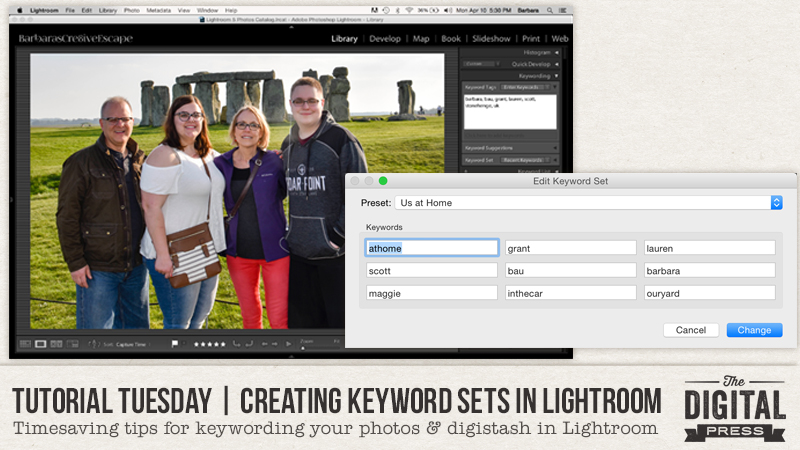Click the inthecar keyword field
The height and width of the screenshot is (450, 800).
point(570,293)
